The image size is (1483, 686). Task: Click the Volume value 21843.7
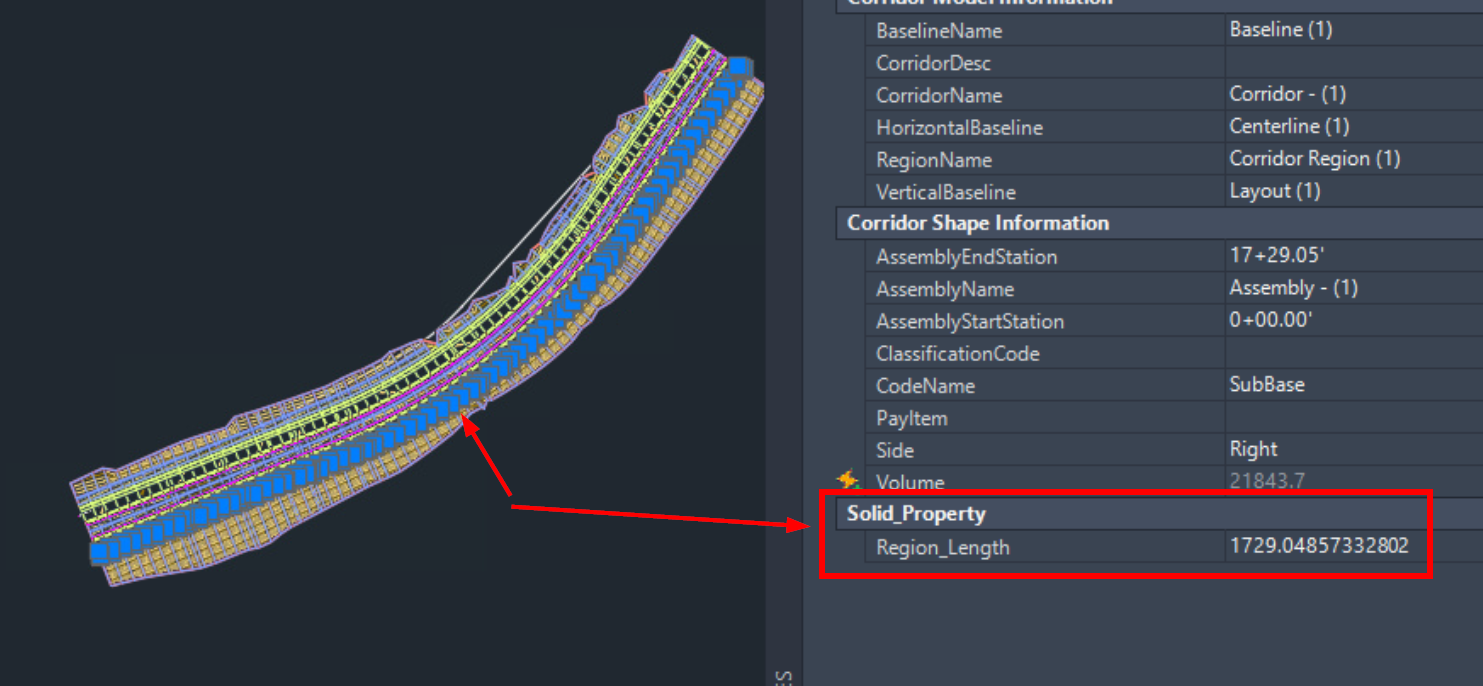(x=1267, y=481)
